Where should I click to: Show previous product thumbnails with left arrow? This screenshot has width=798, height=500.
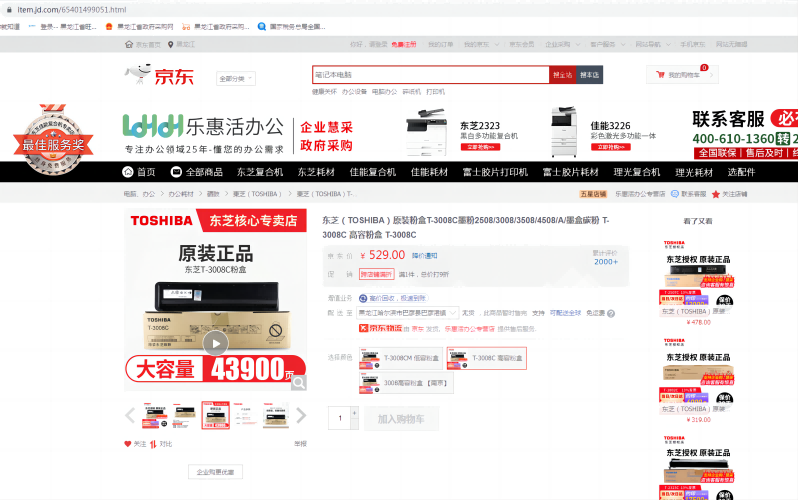130,415
